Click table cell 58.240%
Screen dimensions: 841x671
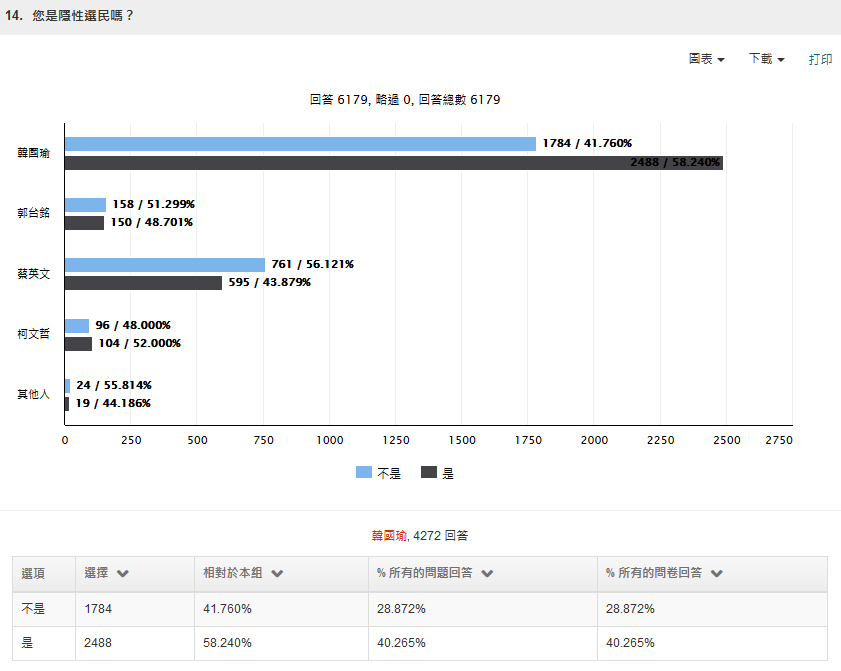[x=227, y=643]
